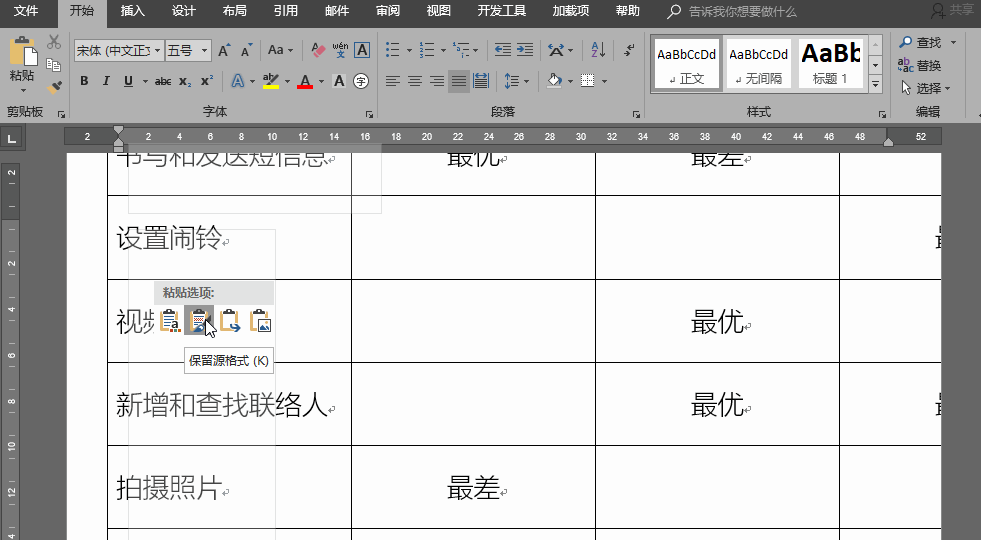The image size is (981, 540).
Task: Open the 审阅 (Review) tab
Action: click(x=388, y=11)
